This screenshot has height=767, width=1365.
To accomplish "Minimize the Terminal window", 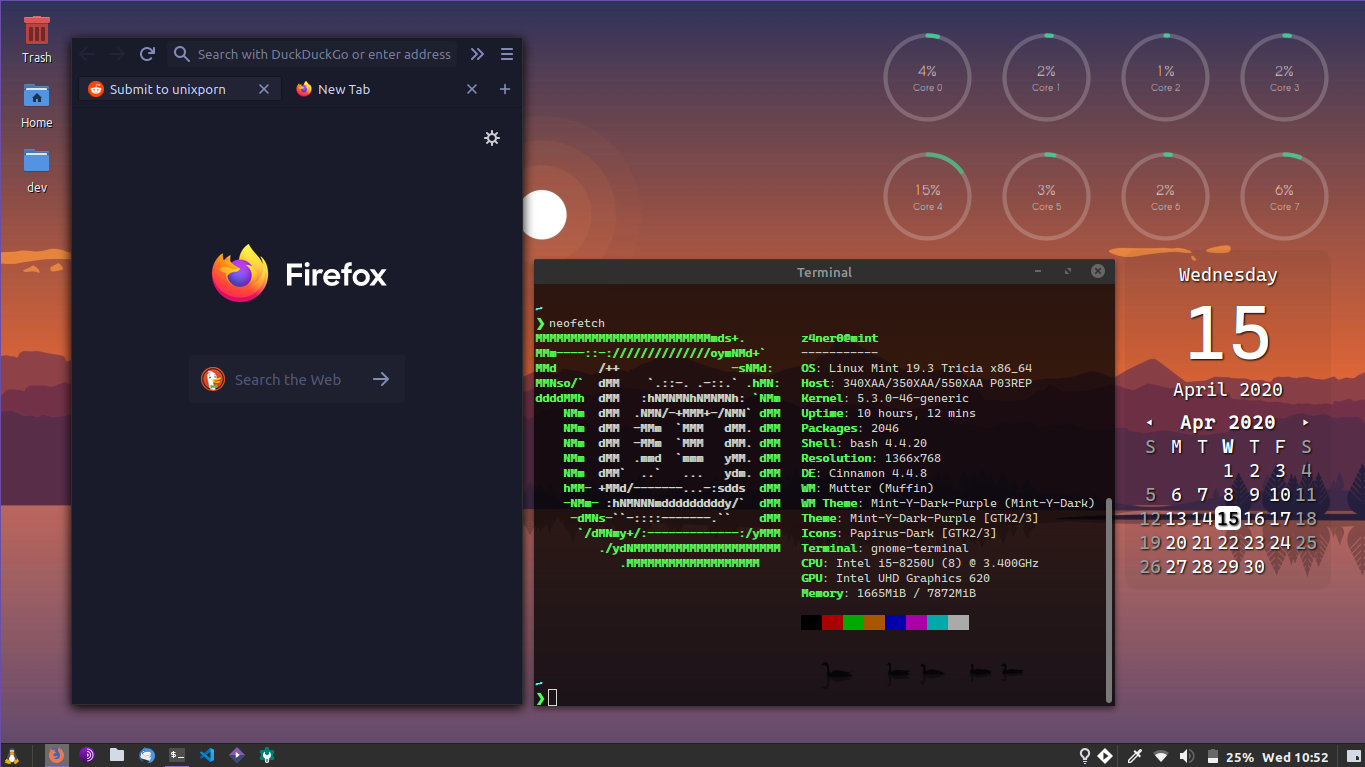I will (1038, 271).
